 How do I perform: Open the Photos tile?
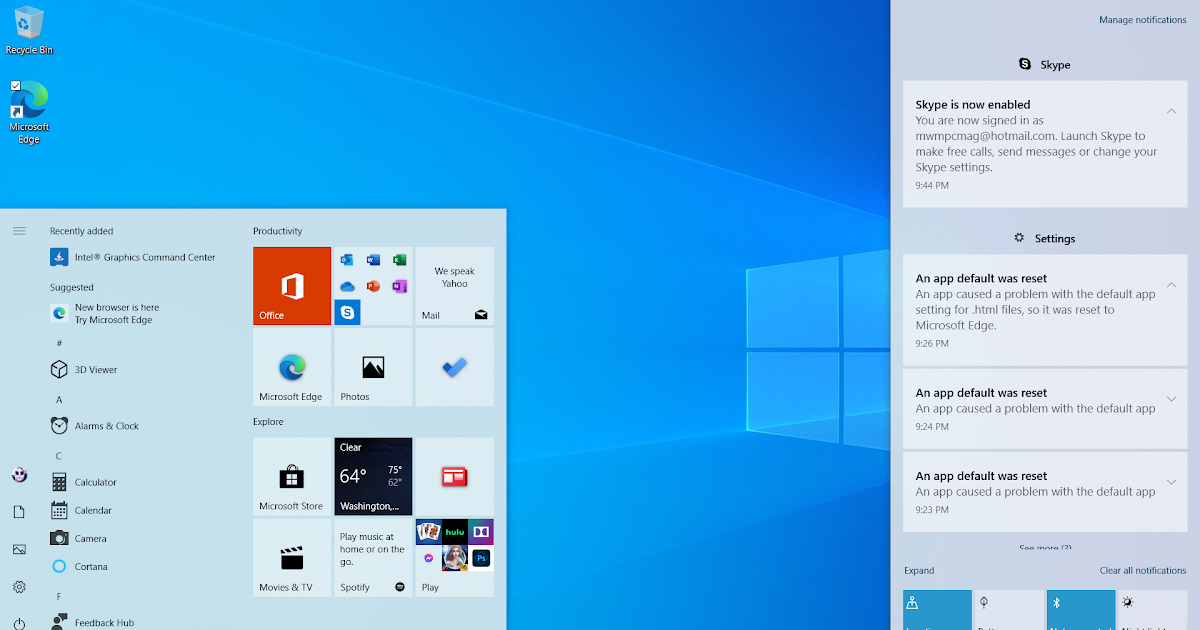373,367
